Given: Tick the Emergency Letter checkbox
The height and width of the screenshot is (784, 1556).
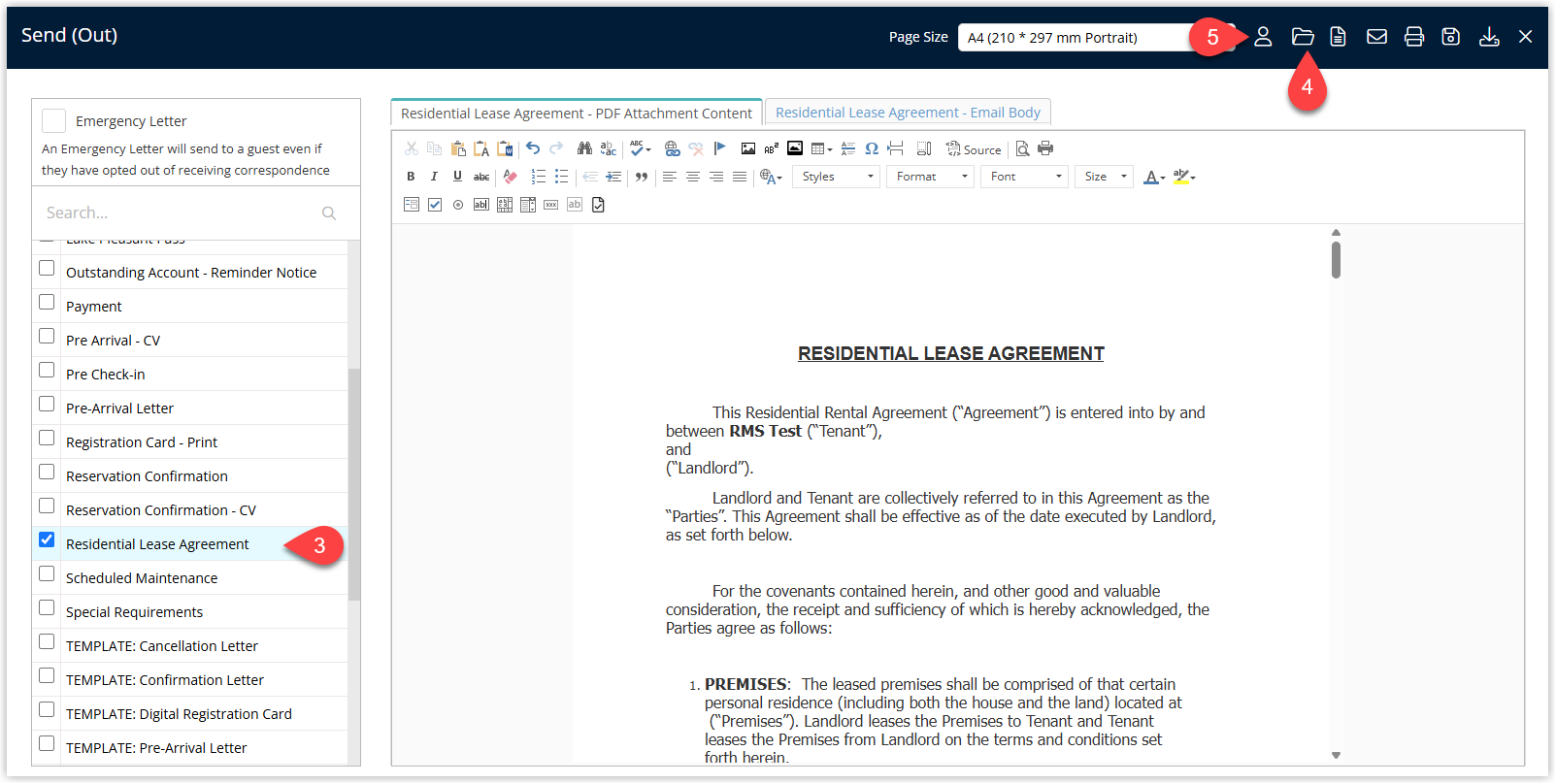Looking at the screenshot, I should click(54, 120).
